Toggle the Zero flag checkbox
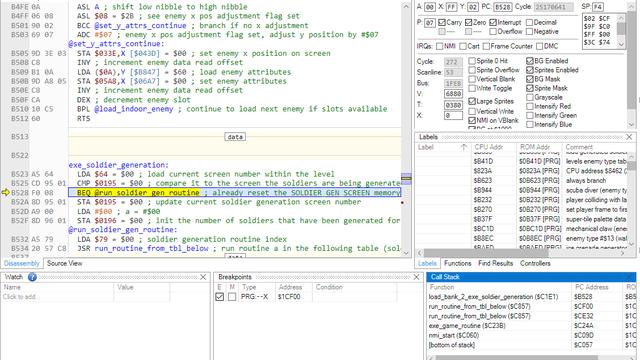Screen dimensions: 640x360 pyautogui.click(x=469, y=22)
